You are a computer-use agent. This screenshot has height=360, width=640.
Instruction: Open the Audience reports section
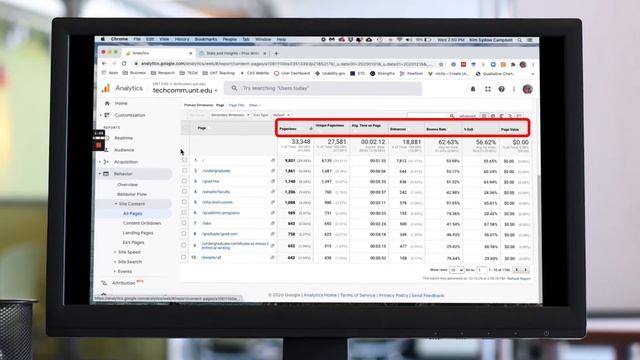coord(124,150)
